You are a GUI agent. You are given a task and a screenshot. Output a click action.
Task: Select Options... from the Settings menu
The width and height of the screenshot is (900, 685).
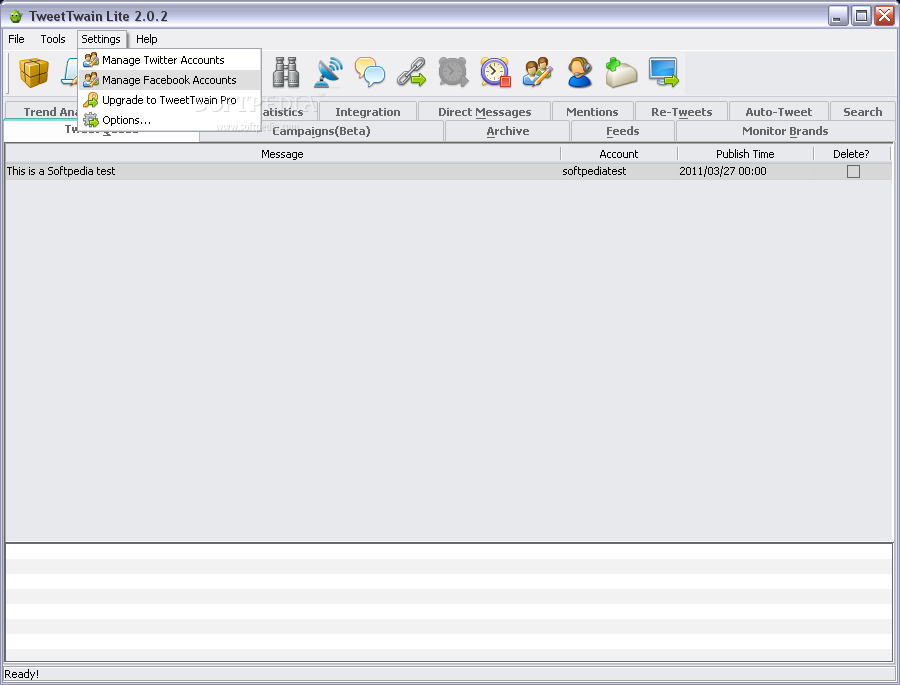[169, 120]
